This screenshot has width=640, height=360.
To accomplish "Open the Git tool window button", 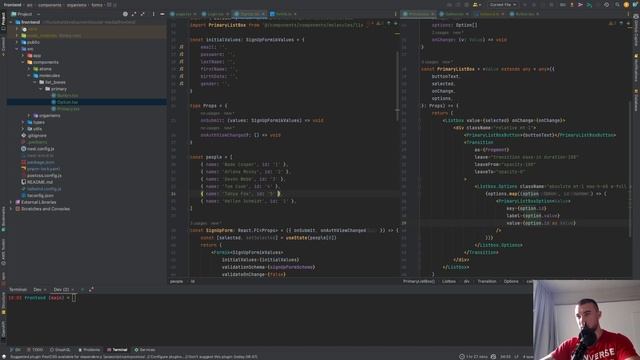I will pos(16,350).
